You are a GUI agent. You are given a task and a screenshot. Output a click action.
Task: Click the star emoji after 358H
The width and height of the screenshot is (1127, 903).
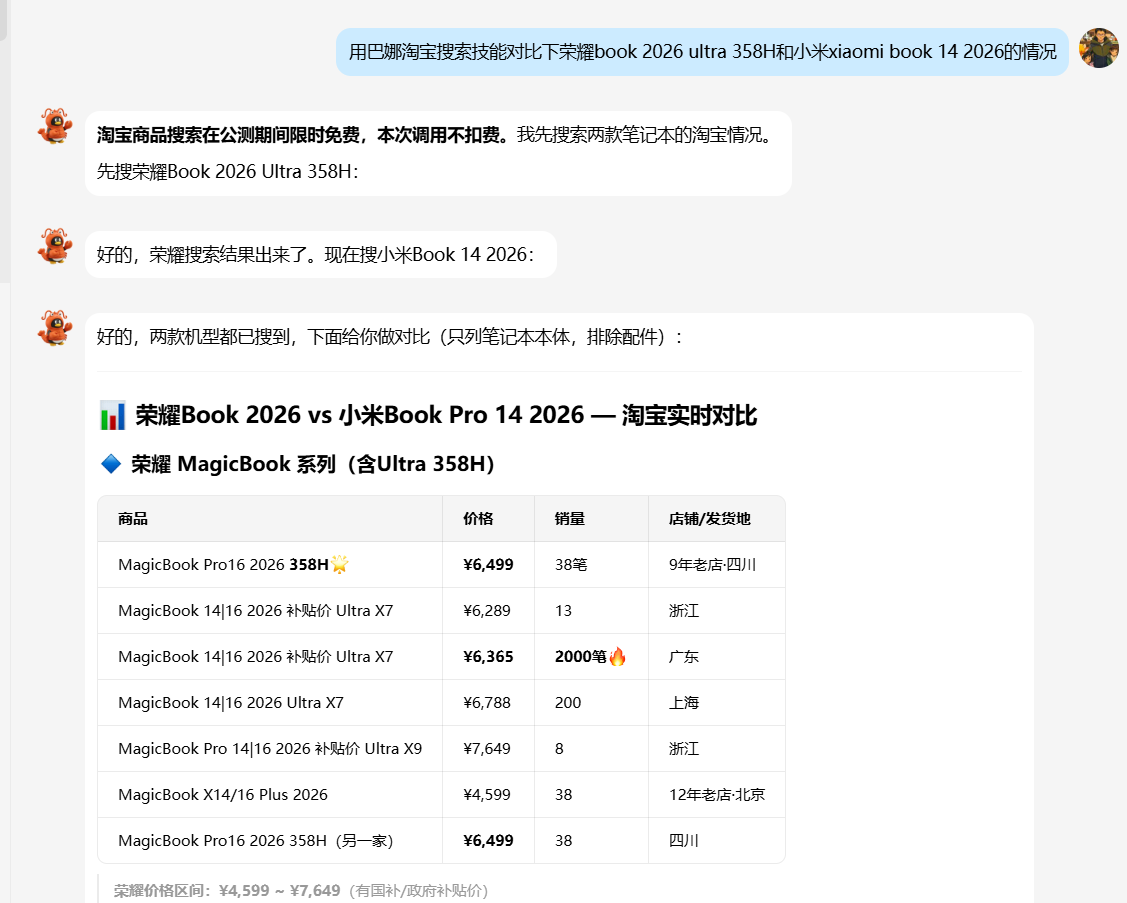point(340,564)
